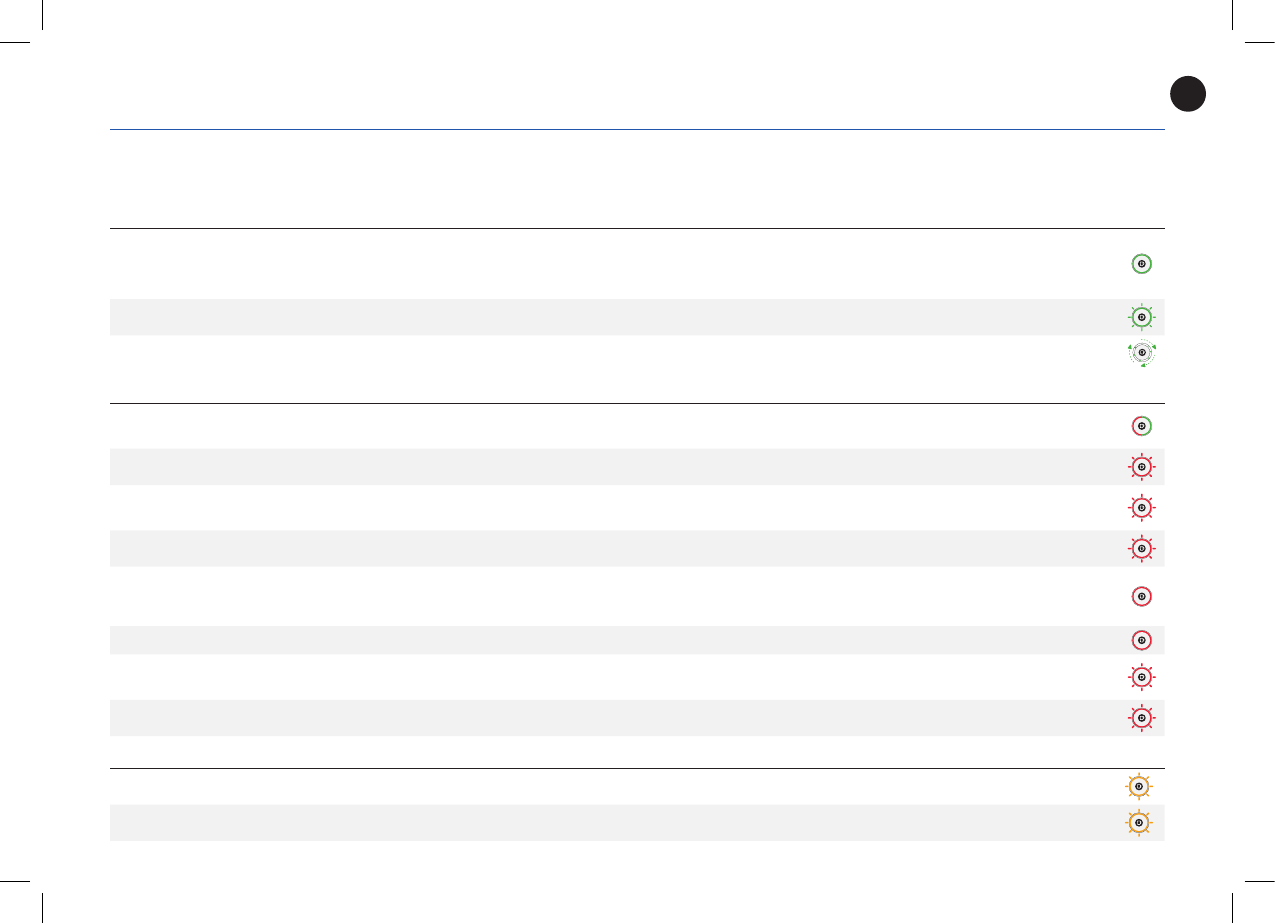Select the flashing green power indicator icon
This screenshot has width=1275, height=923.
point(1141,317)
